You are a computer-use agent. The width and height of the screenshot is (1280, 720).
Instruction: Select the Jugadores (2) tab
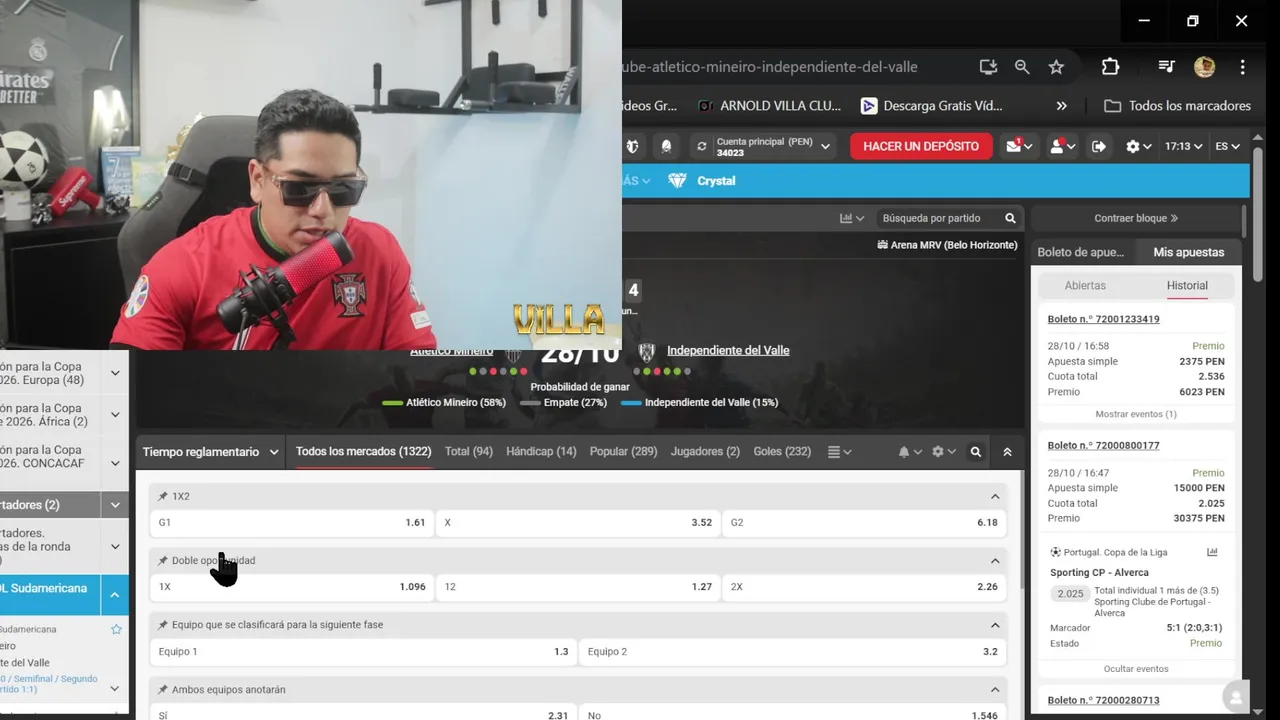point(705,452)
